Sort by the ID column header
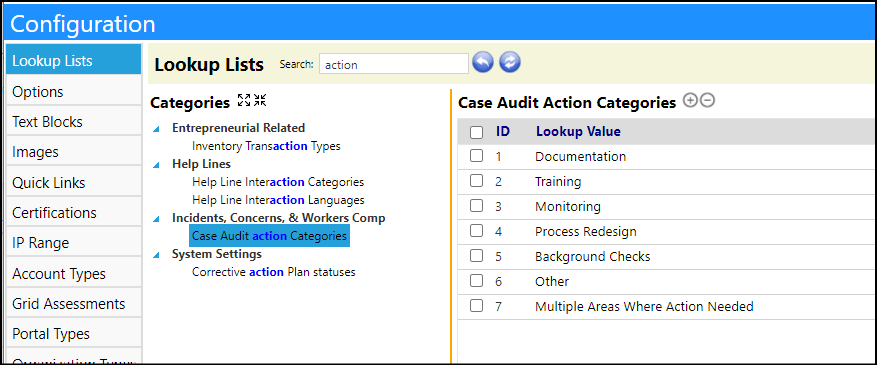This screenshot has width=877, height=365. tap(502, 131)
